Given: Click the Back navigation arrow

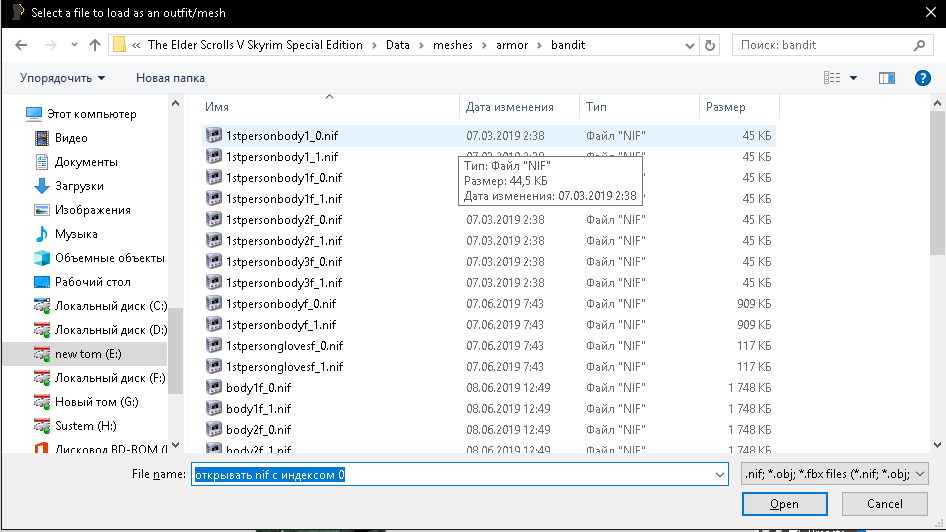Looking at the screenshot, I should [x=22, y=45].
